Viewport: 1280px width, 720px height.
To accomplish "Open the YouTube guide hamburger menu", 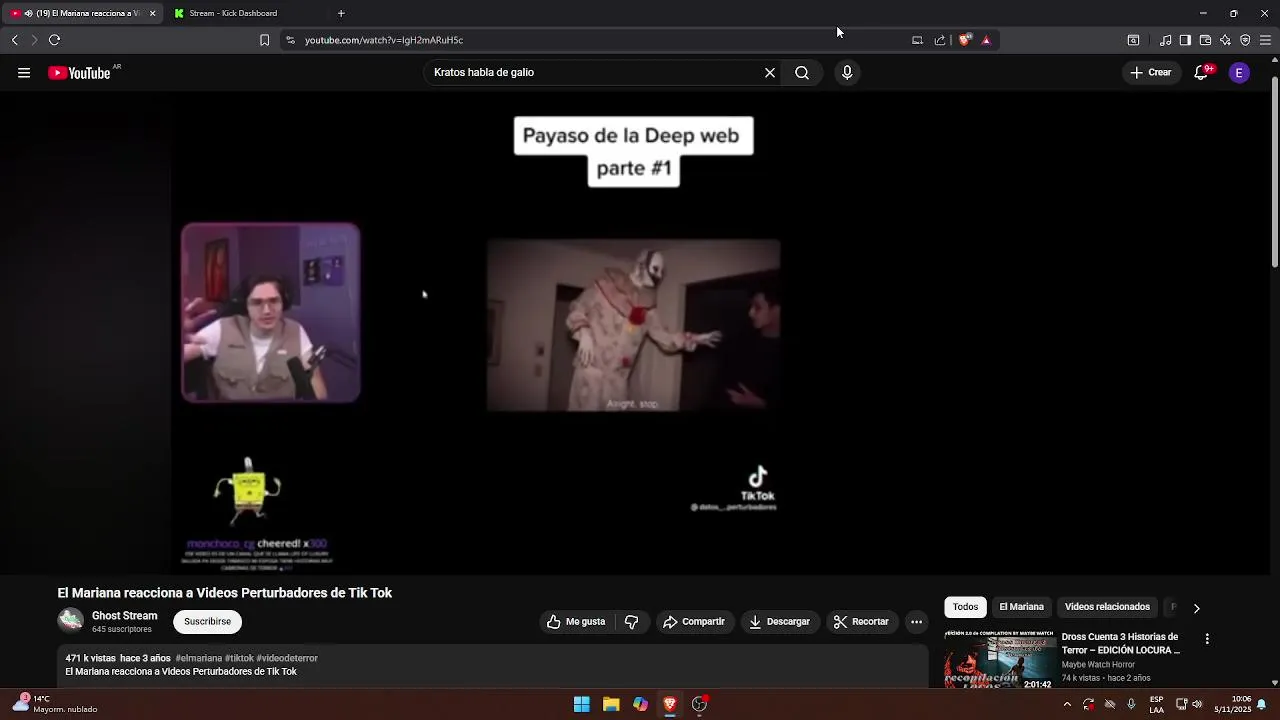I will point(24,73).
